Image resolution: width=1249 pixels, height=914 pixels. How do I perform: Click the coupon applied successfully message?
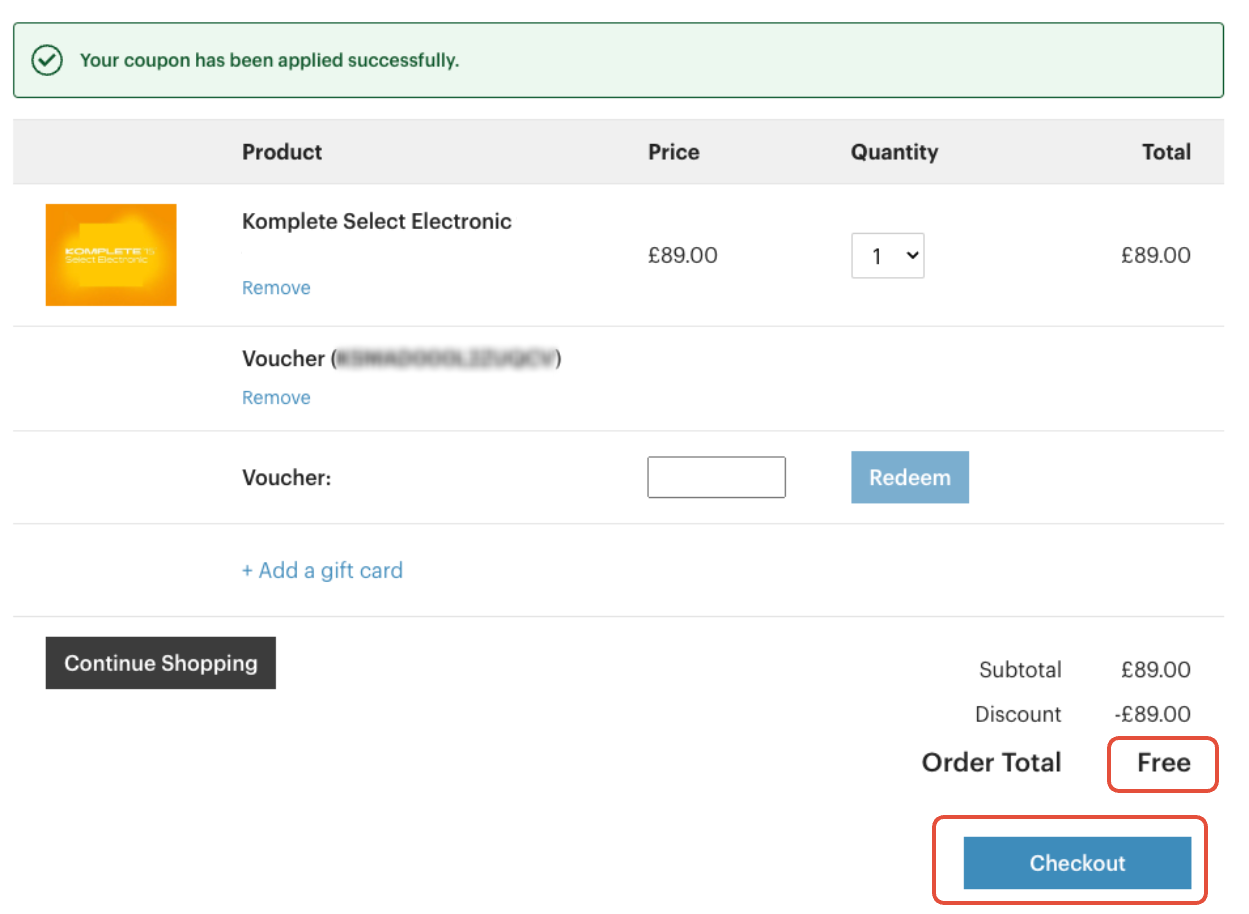click(269, 60)
